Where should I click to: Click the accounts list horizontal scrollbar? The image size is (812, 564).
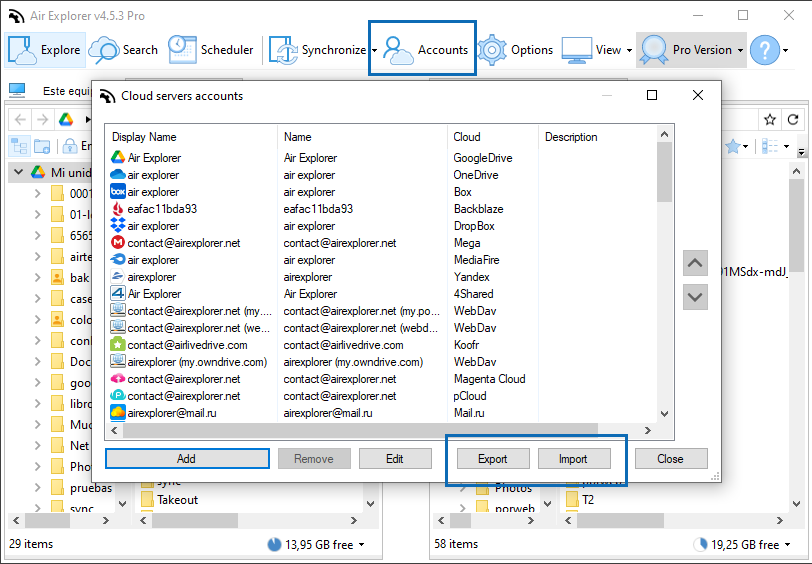coord(360,430)
